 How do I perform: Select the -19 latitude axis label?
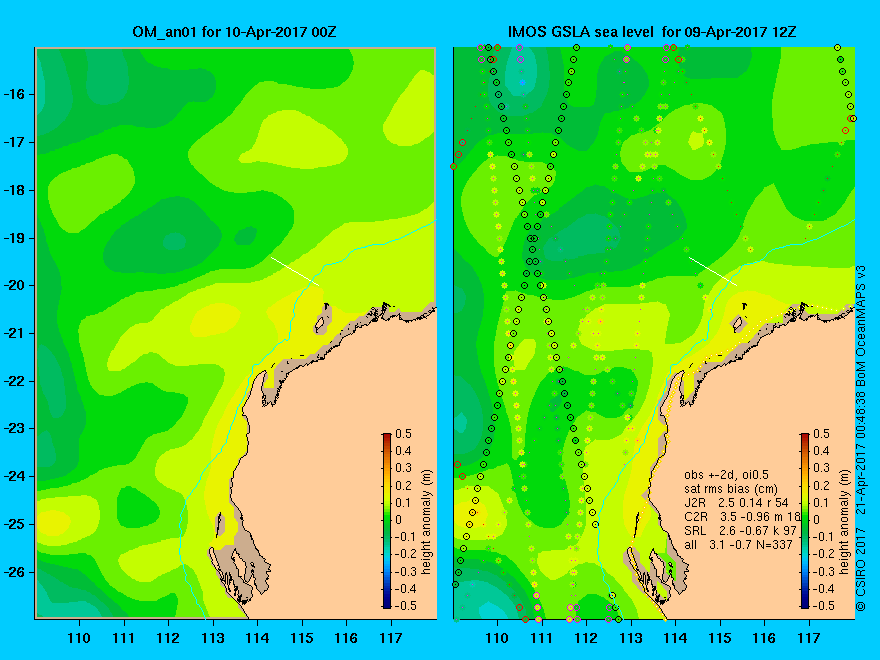point(16,238)
